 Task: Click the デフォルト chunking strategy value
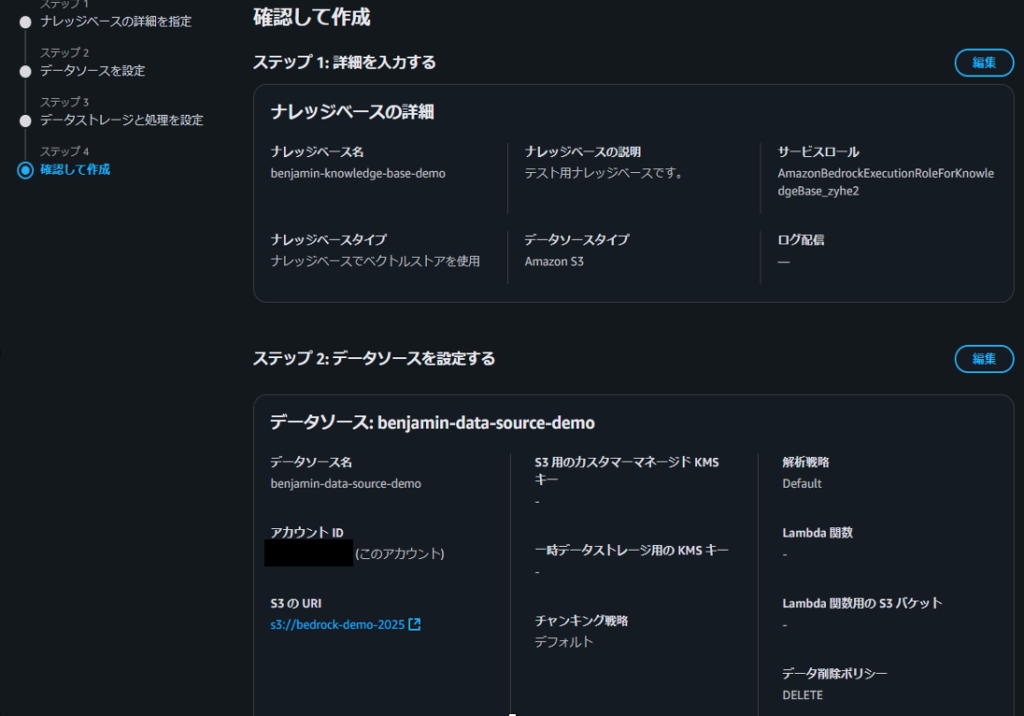click(x=564, y=642)
